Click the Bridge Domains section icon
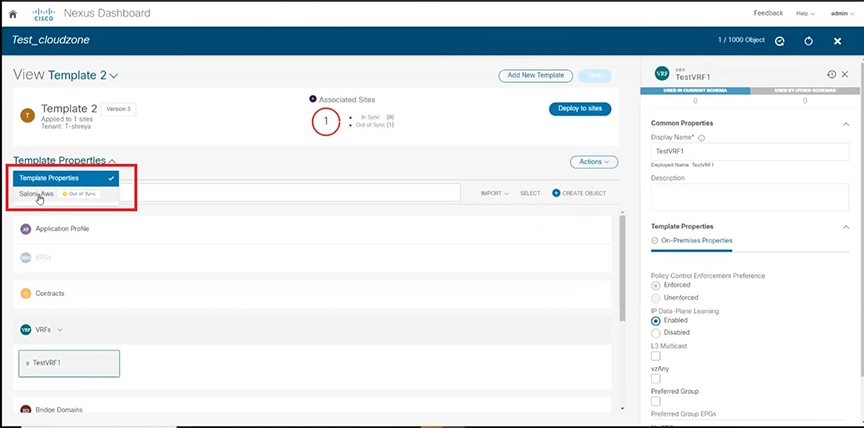Image resolution: width=864 pixels, height=428 pixels. point(25,409)
